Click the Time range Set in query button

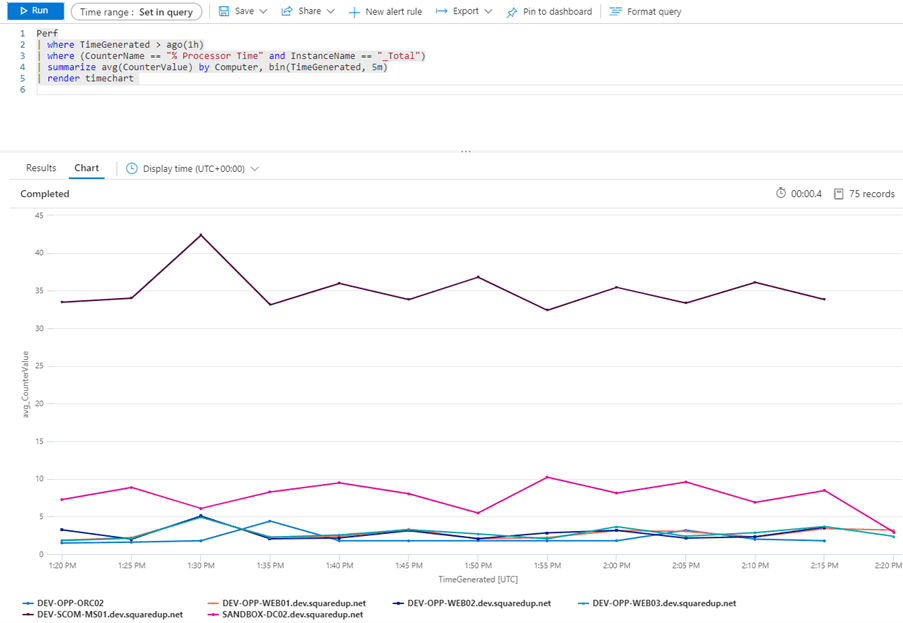tap(137, 12)
